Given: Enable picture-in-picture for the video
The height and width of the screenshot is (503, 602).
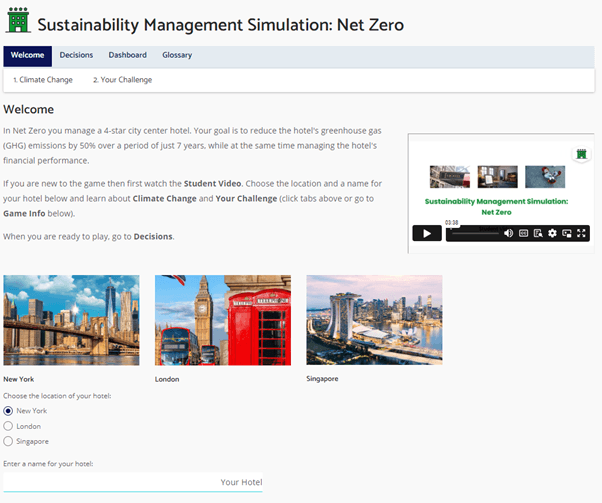Looking at the screenshot, I should pos(566,233).
